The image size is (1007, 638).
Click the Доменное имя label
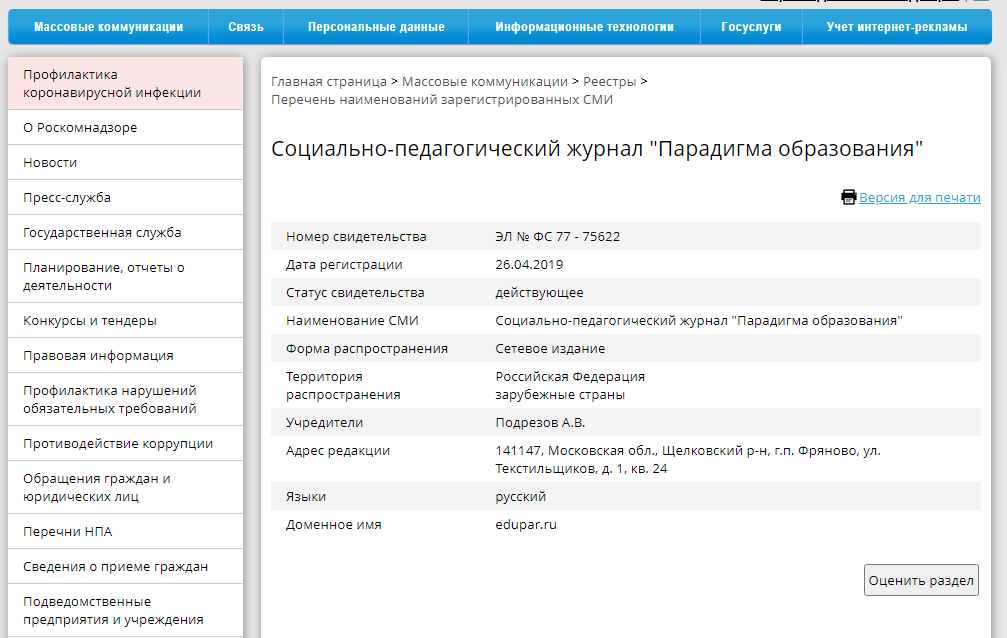click(334, 524)
